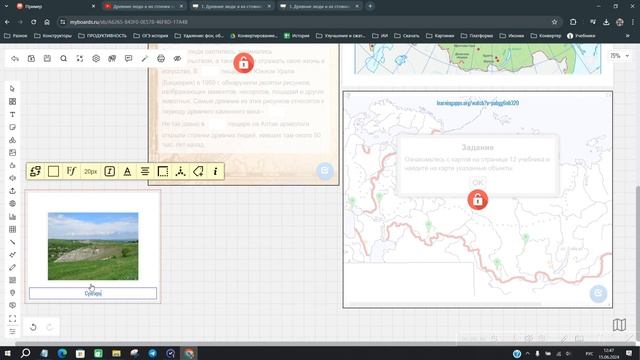640x360 pixels.
Task: Select the table grid tool
Action: [12, 229]
